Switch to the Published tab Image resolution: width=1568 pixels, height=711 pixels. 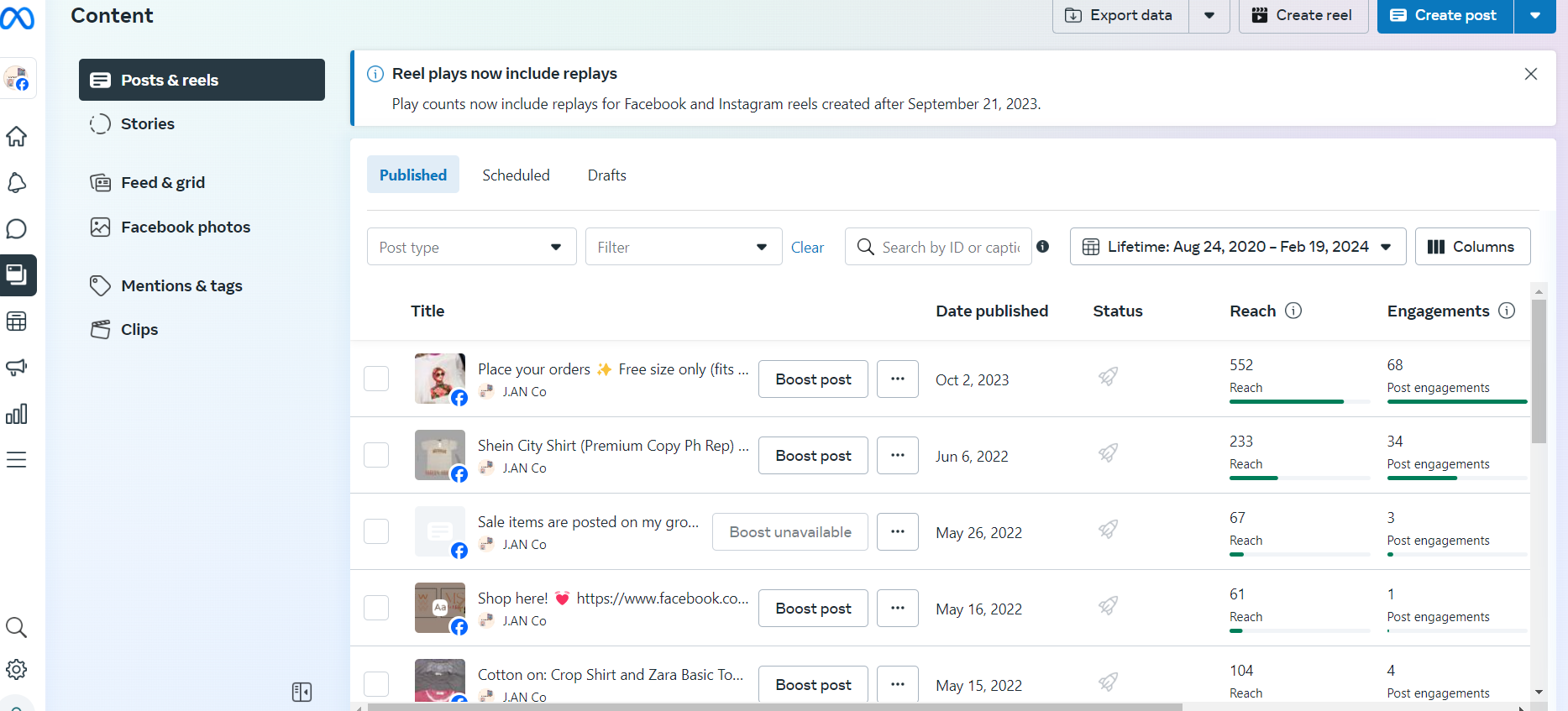(413, 175)
